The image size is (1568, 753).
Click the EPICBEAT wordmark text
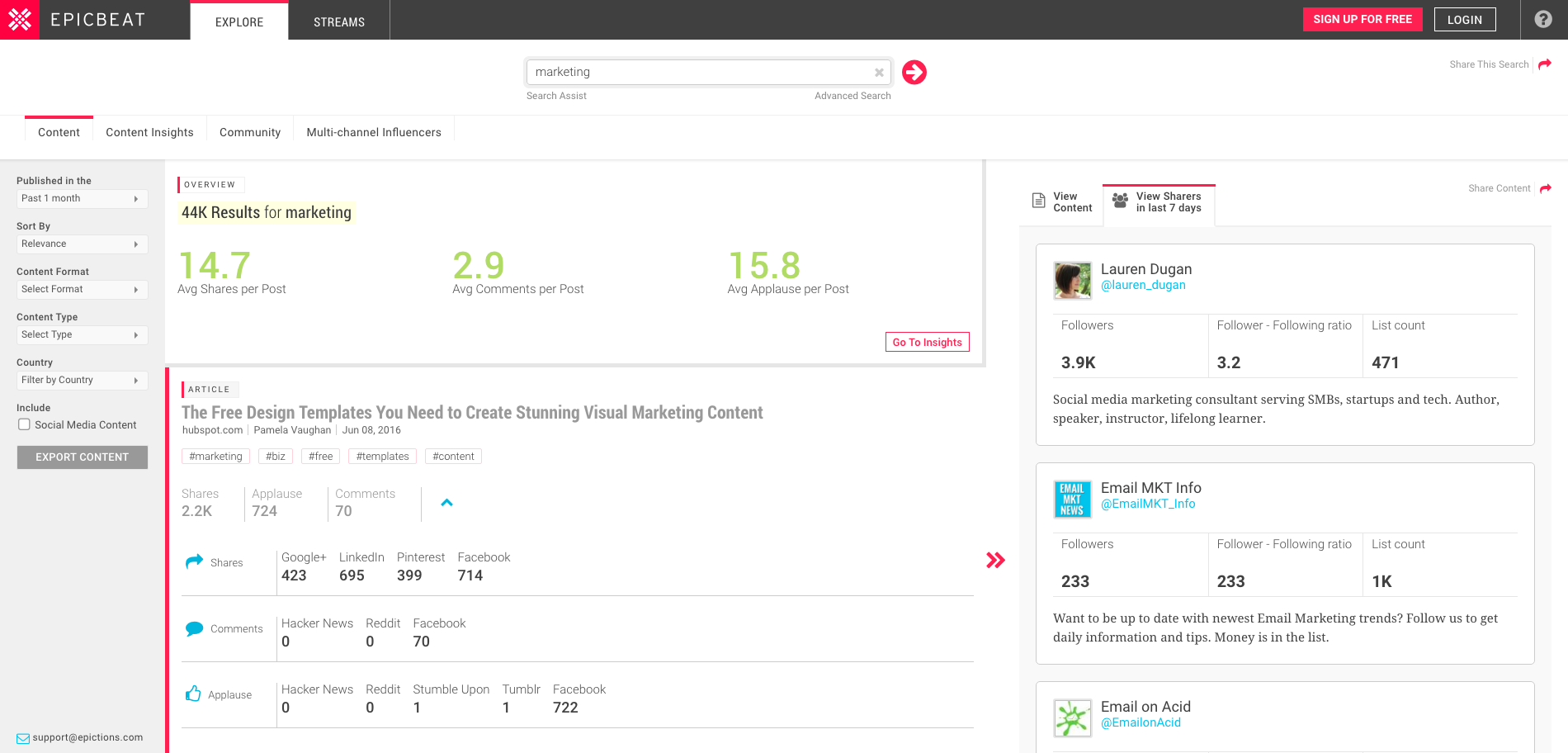tap(98, 20)
